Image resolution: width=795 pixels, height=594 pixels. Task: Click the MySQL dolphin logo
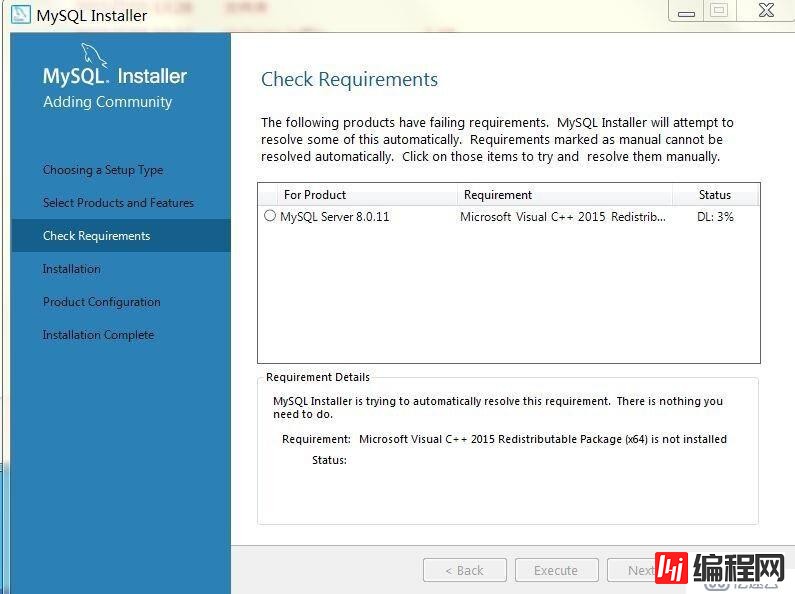(94, 55)
